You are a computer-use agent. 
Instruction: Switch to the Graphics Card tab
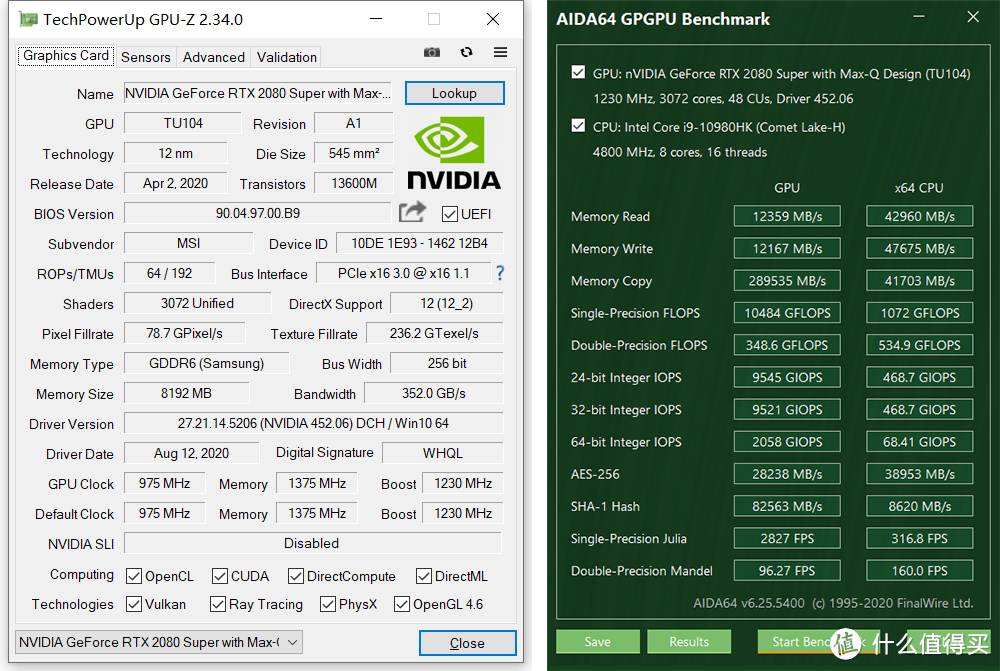66,55
